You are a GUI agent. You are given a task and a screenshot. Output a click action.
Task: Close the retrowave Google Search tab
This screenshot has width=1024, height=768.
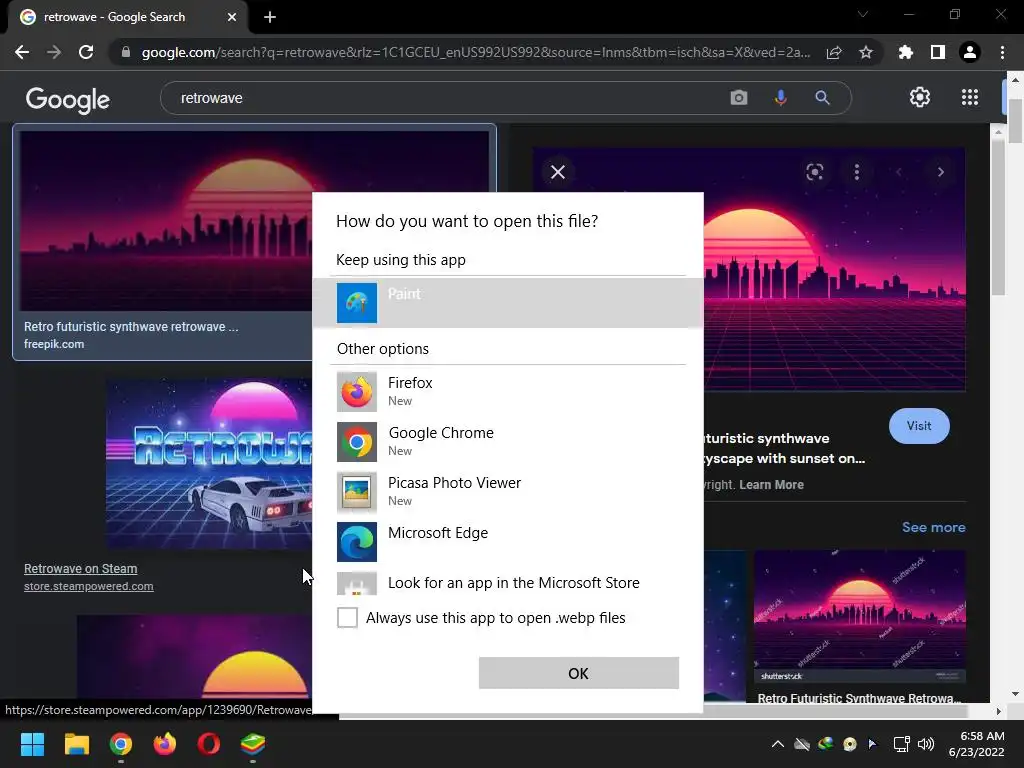(232, 17)
